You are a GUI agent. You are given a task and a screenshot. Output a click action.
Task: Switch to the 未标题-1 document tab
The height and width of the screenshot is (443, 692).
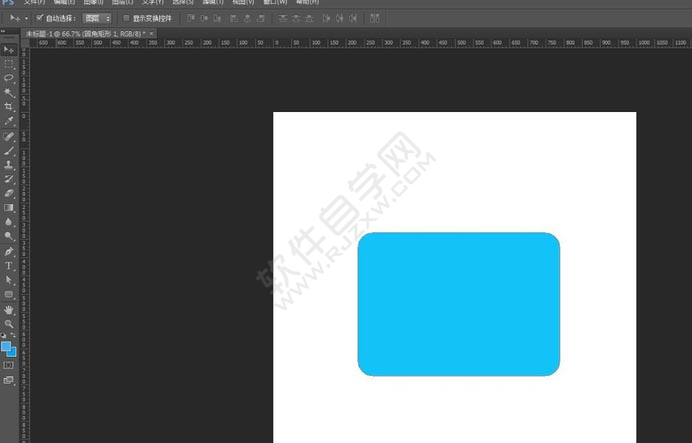coord(85,34)
